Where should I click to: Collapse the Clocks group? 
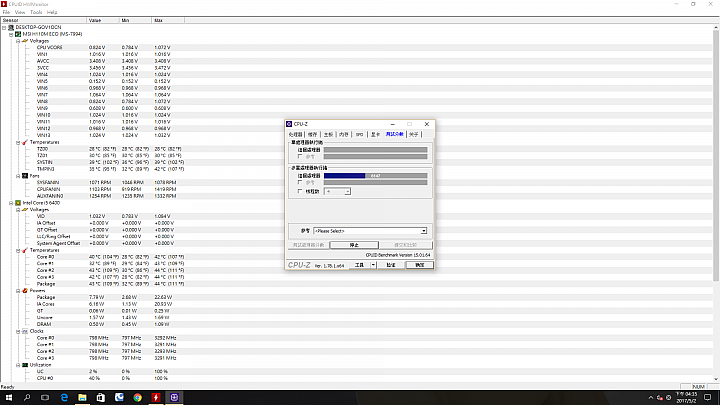(18, 331)
